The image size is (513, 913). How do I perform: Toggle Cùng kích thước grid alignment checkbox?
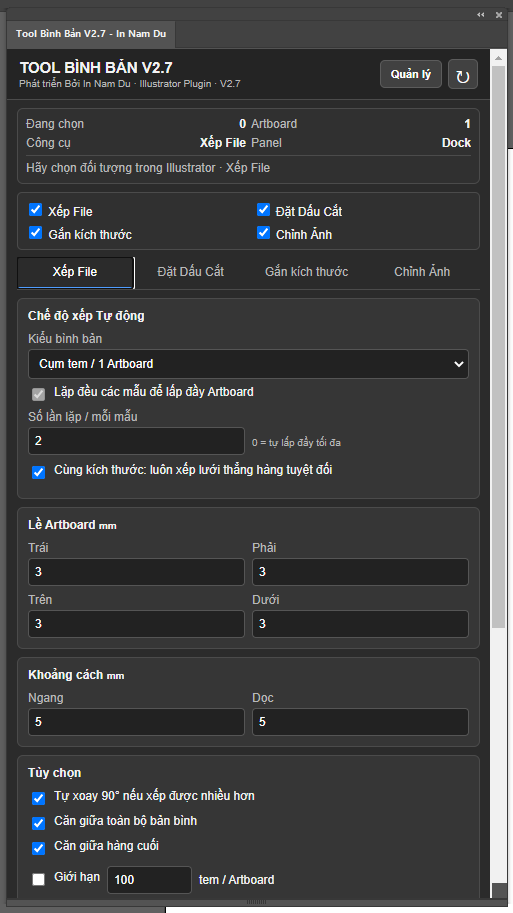coord(38,472)
